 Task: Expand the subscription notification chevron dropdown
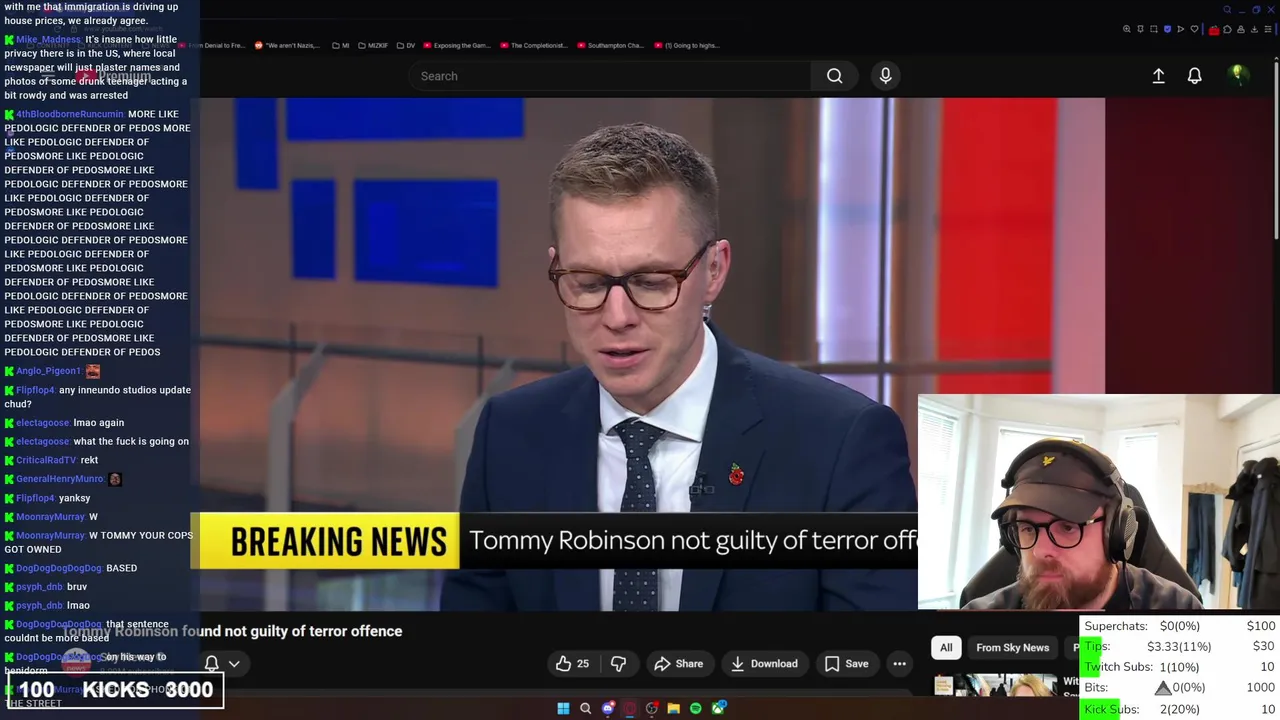(x=234, y=664)
